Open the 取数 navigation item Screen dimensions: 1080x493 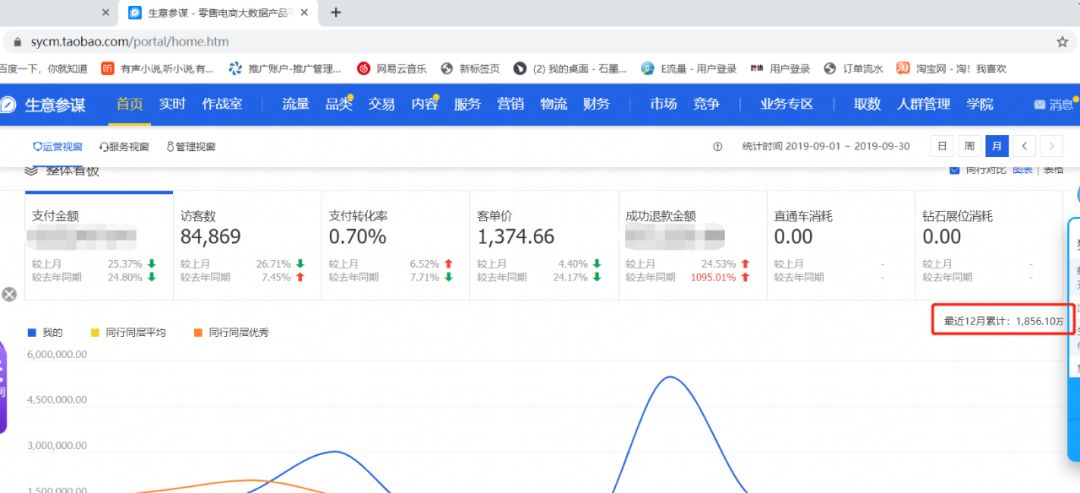tap(867, 105)
